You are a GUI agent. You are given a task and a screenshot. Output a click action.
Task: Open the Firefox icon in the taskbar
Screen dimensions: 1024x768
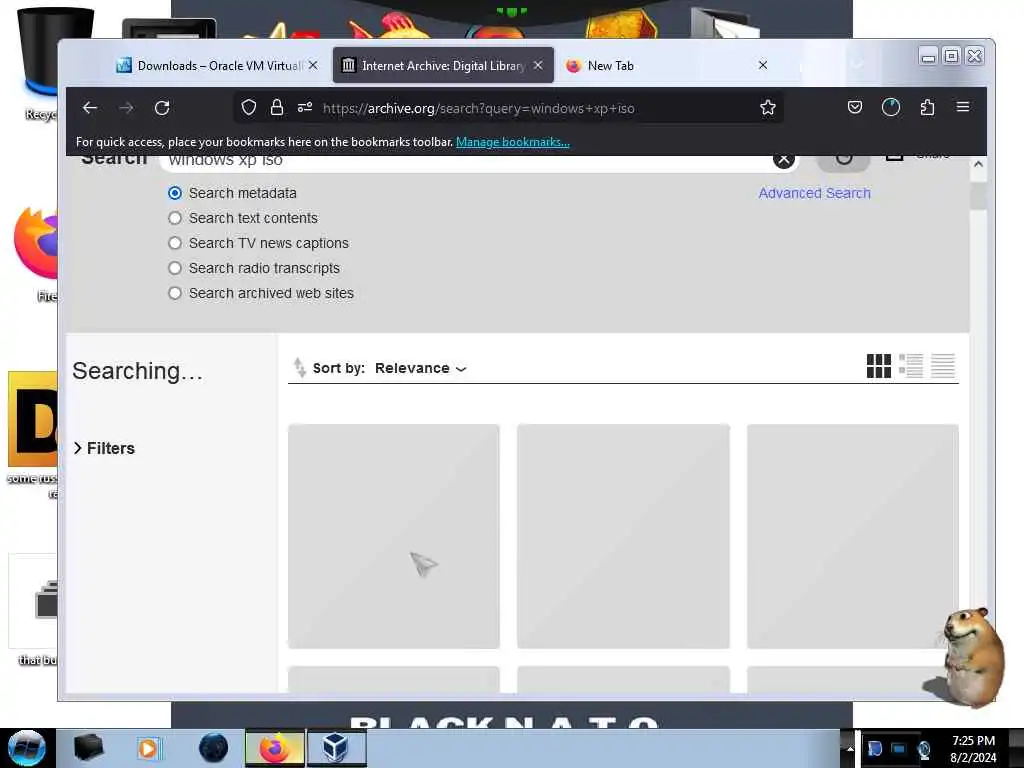[x=275, y=748]
